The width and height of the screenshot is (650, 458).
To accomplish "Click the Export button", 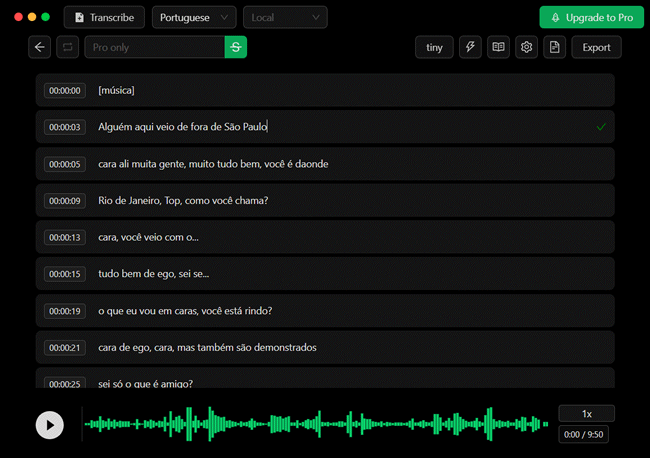I will pos(597,47).
